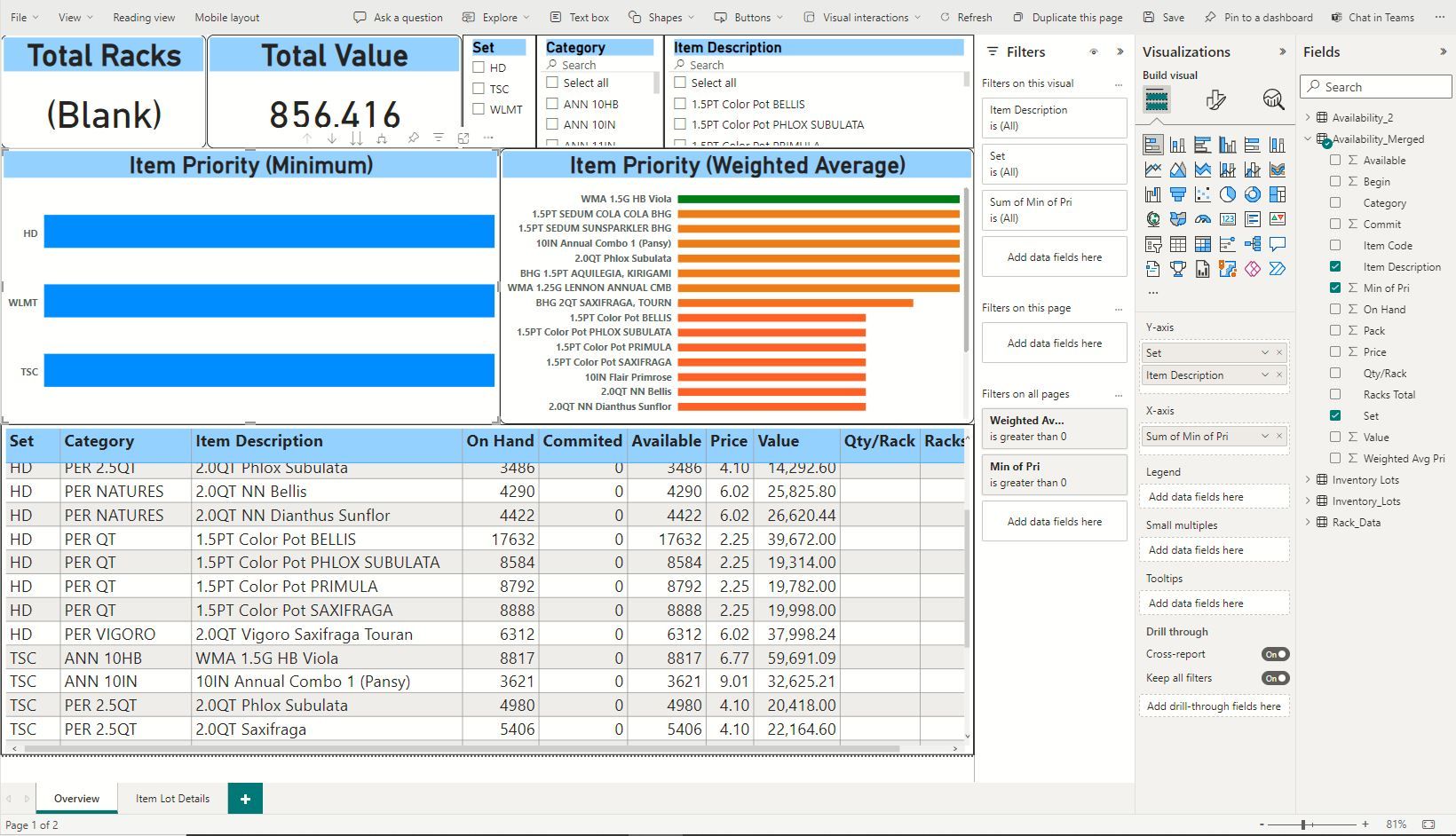Screen dimensions: 1456x836
Task: Select the gauge visualization icon
Action: 1203,218
